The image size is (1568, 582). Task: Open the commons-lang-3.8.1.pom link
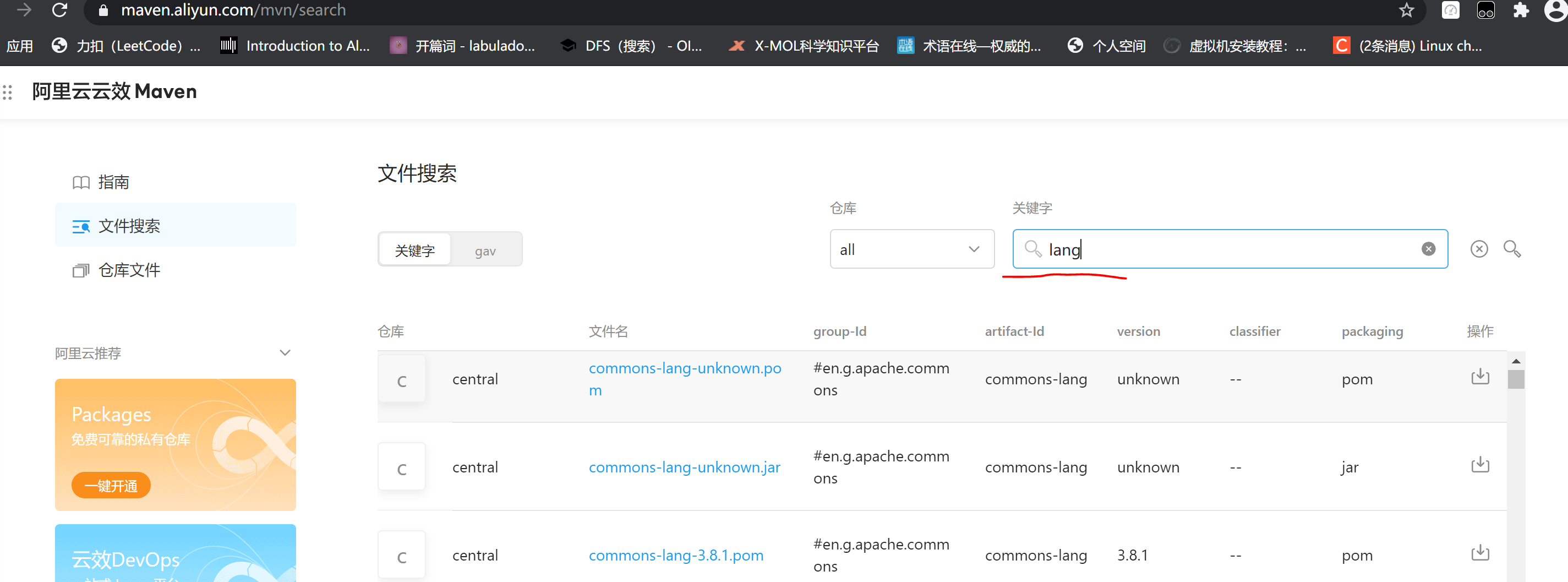point(676,555)
